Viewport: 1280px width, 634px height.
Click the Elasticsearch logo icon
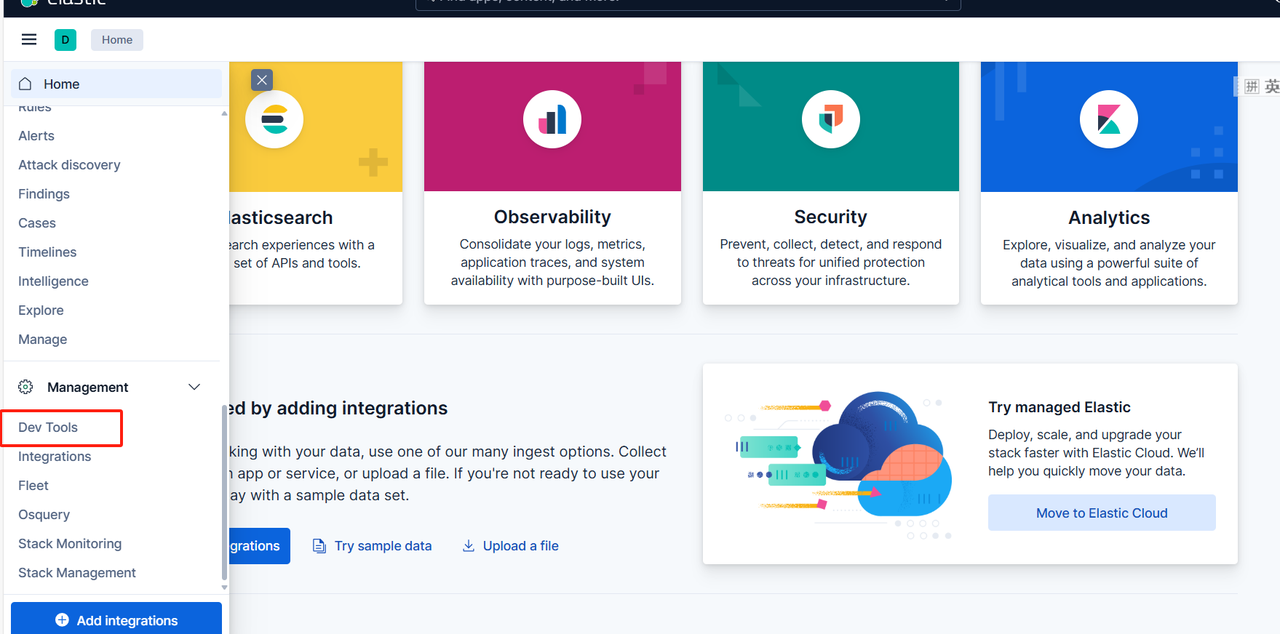click(274, 119)
